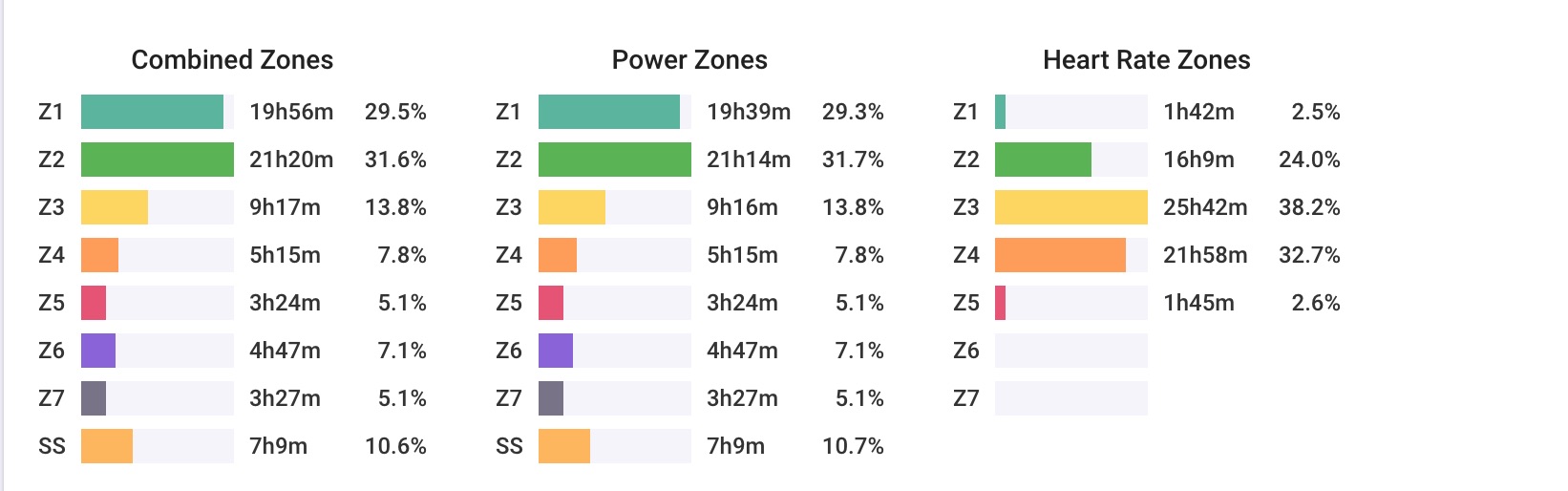Image resolution: width=1568 pixels, height=491 pixels.
Task: Click the yellow Z3 bar in Combined Zones
Action: [115, 207]
